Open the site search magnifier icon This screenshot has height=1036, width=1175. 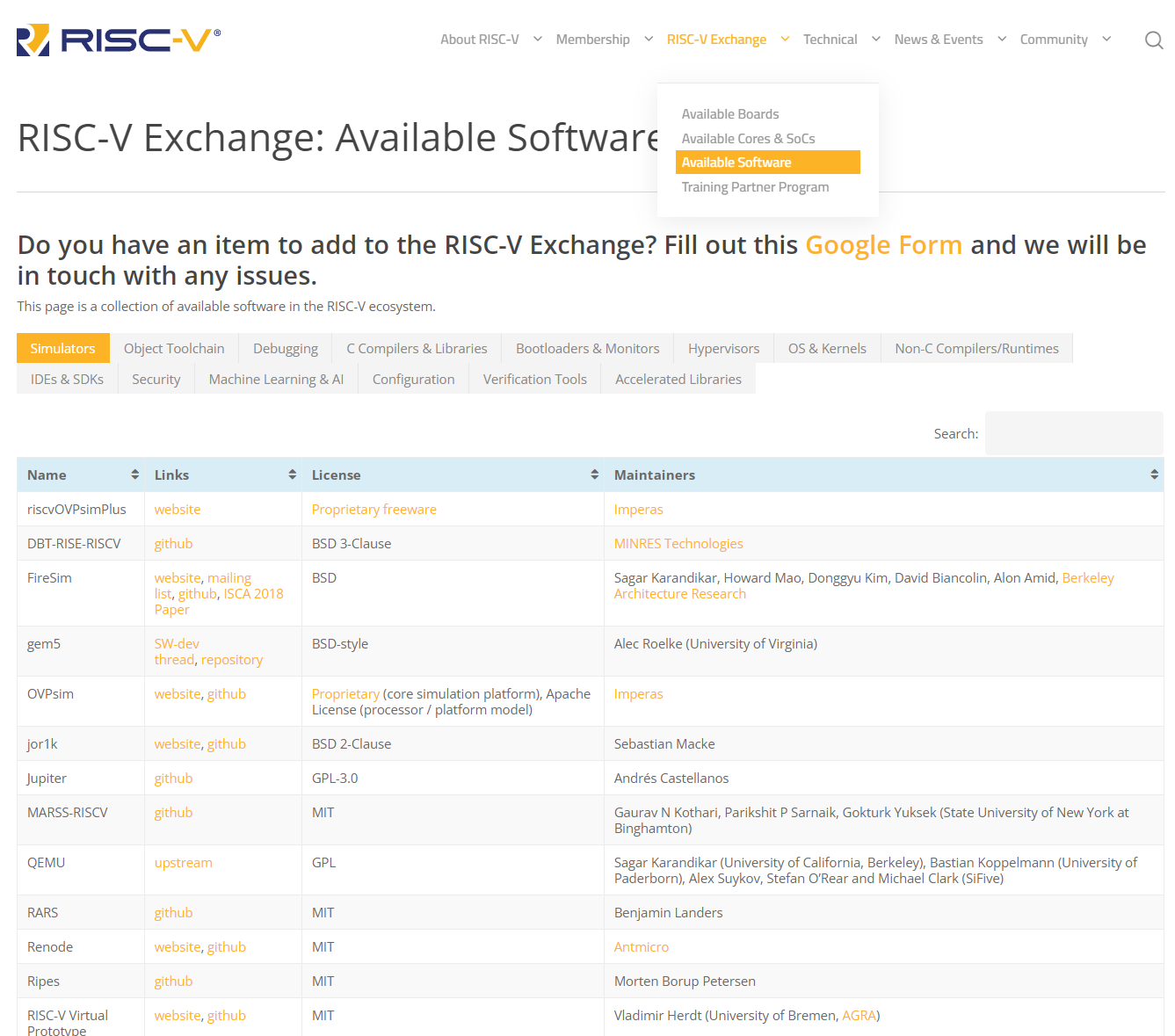point(1154,40)
